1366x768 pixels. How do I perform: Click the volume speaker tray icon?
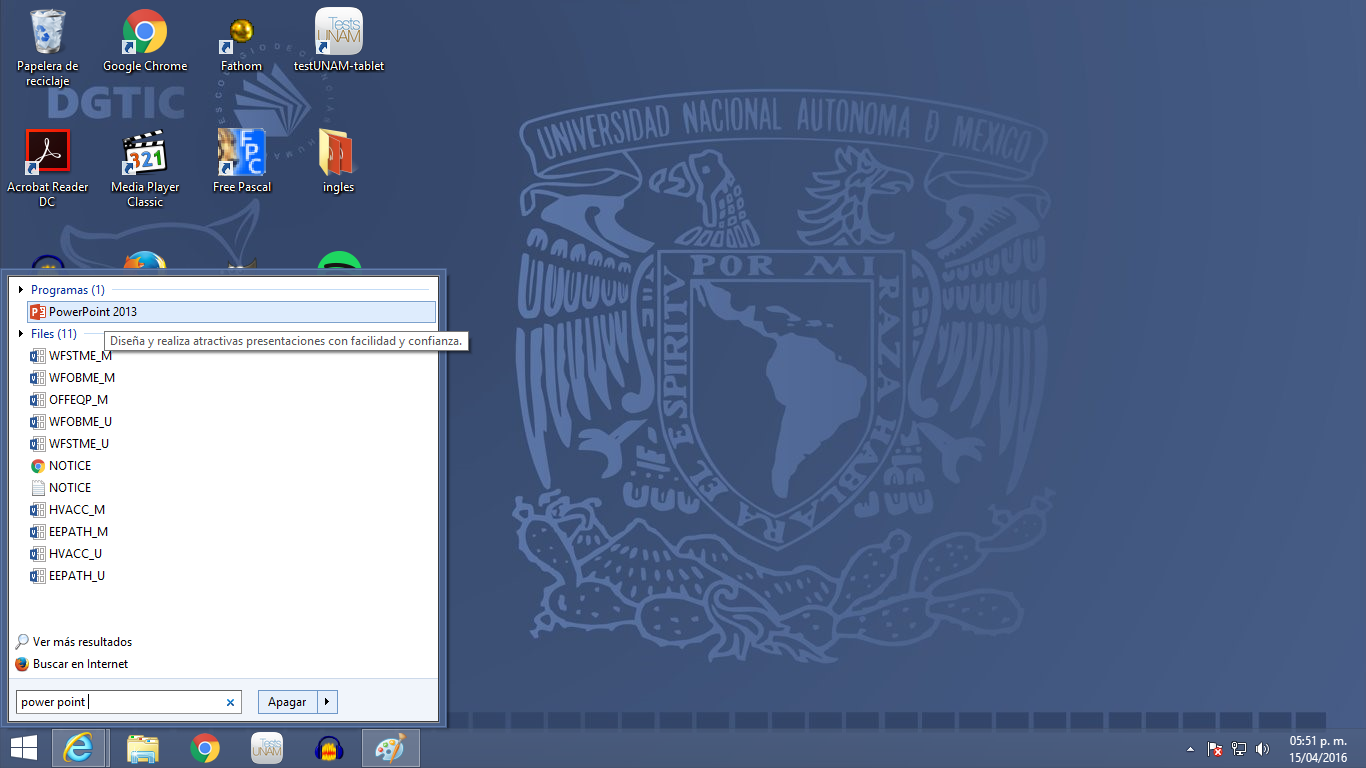[x=1263, y=748]
